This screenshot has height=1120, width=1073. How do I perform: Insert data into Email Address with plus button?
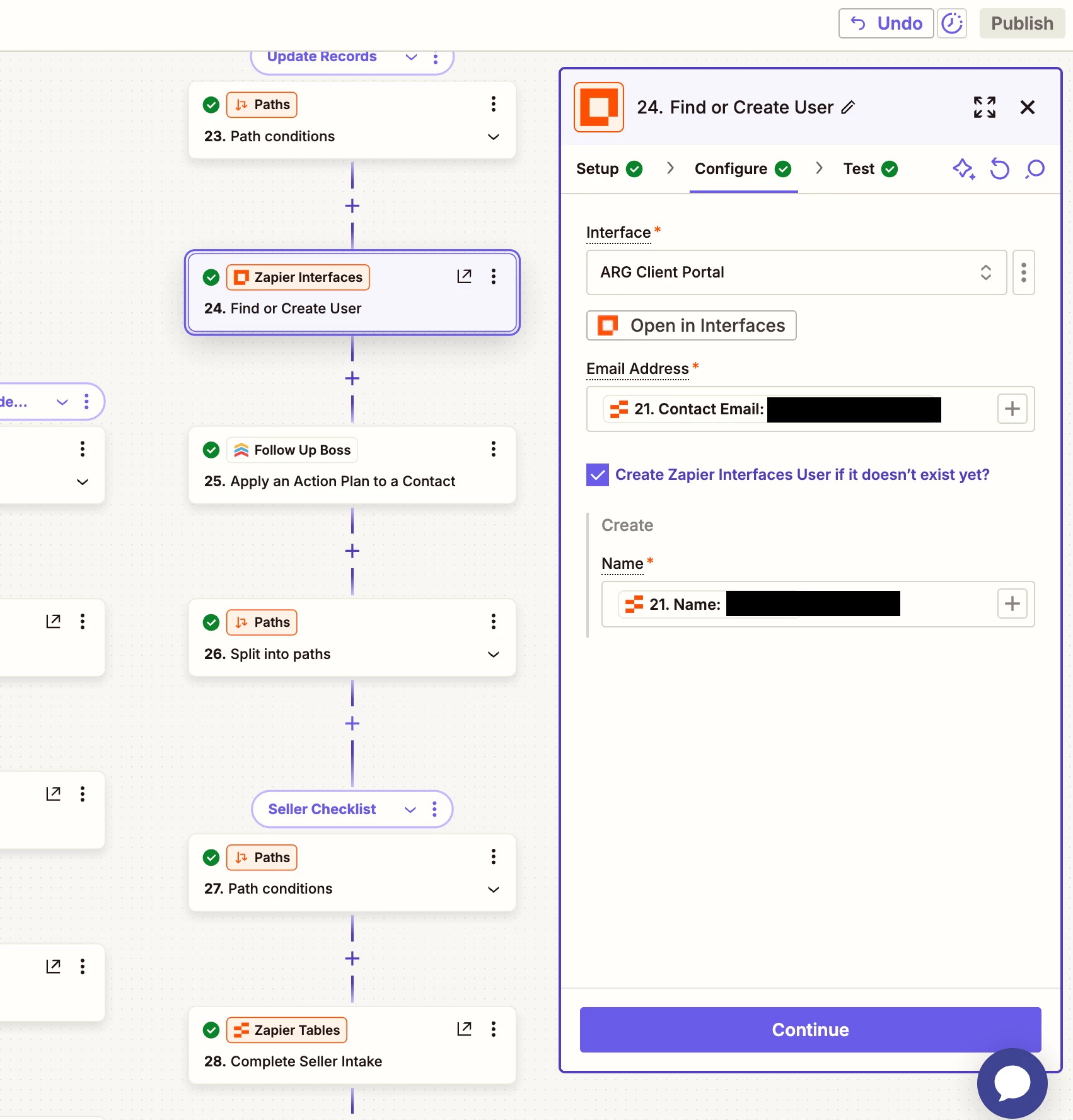click(1012, 409)
